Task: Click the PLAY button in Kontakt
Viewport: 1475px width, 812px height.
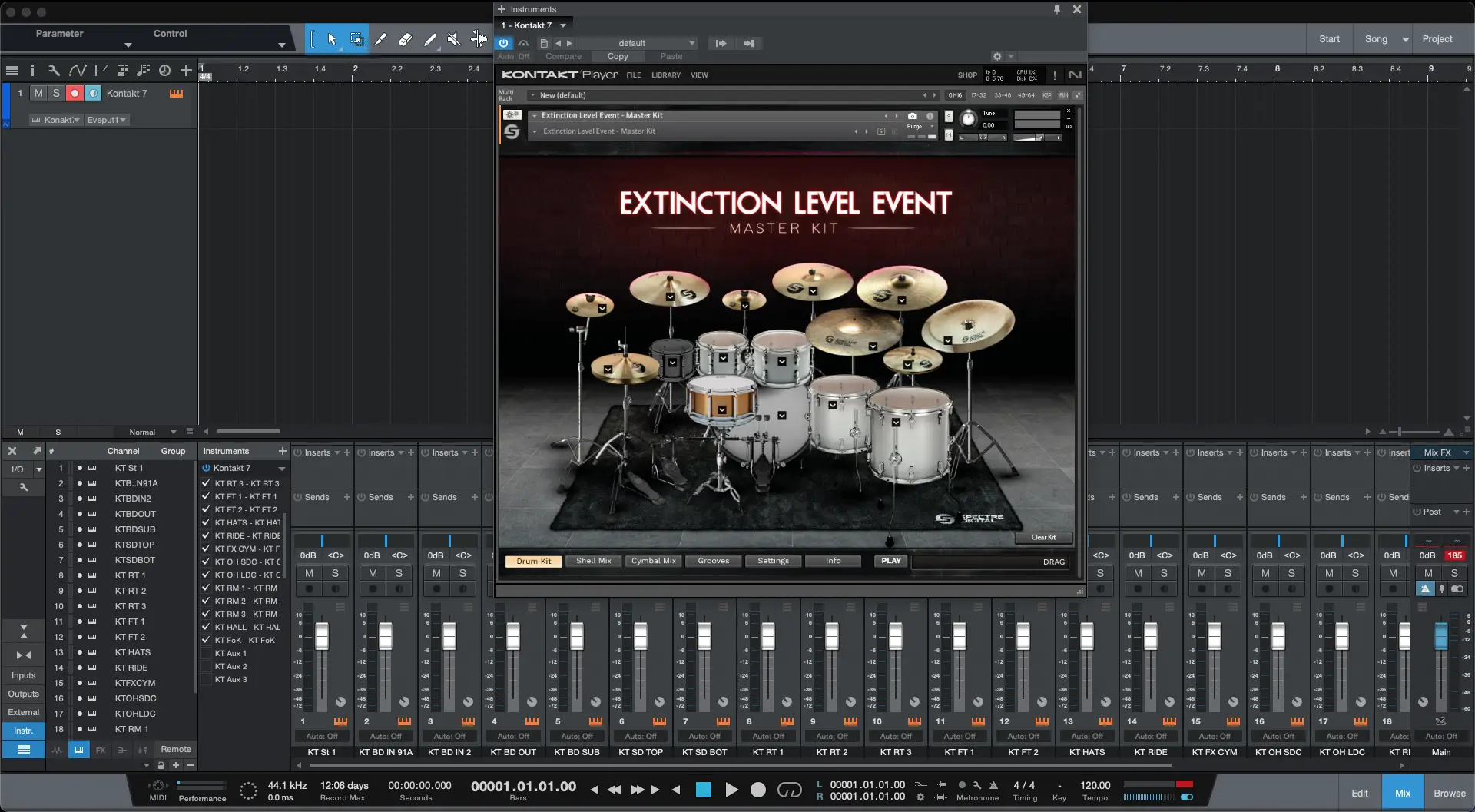Action: [x=891, y=561]
